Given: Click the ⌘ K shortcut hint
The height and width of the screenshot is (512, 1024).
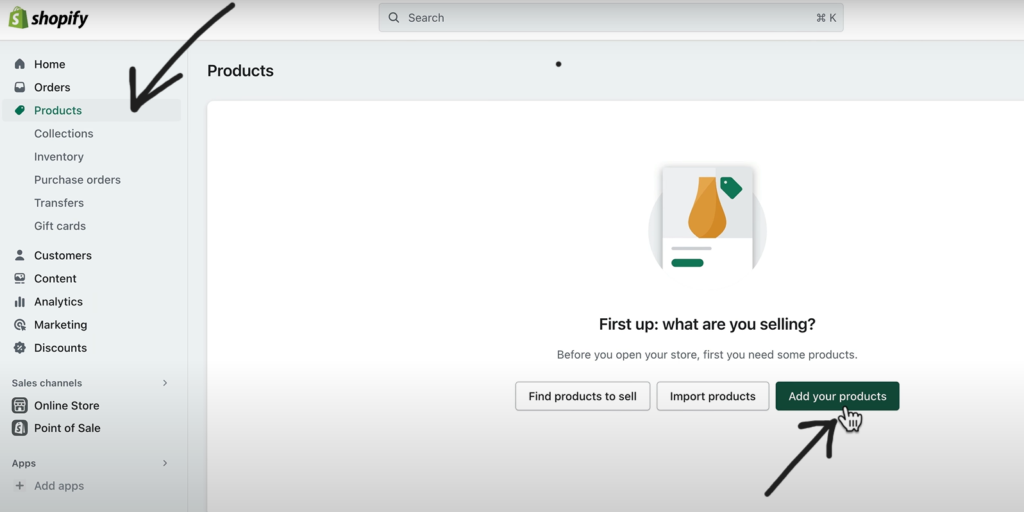Looking at the screenshot, I should [x=826, y=18].
